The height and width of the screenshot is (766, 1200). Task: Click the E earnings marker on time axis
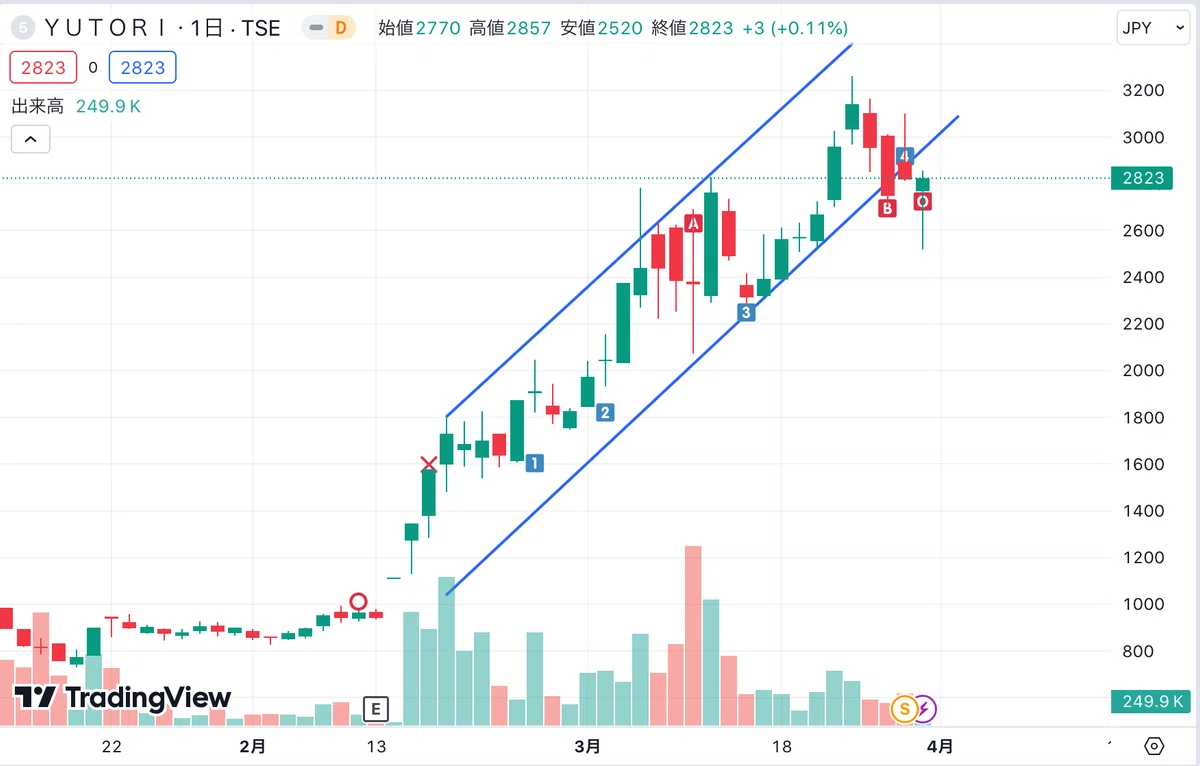(375, 709)
